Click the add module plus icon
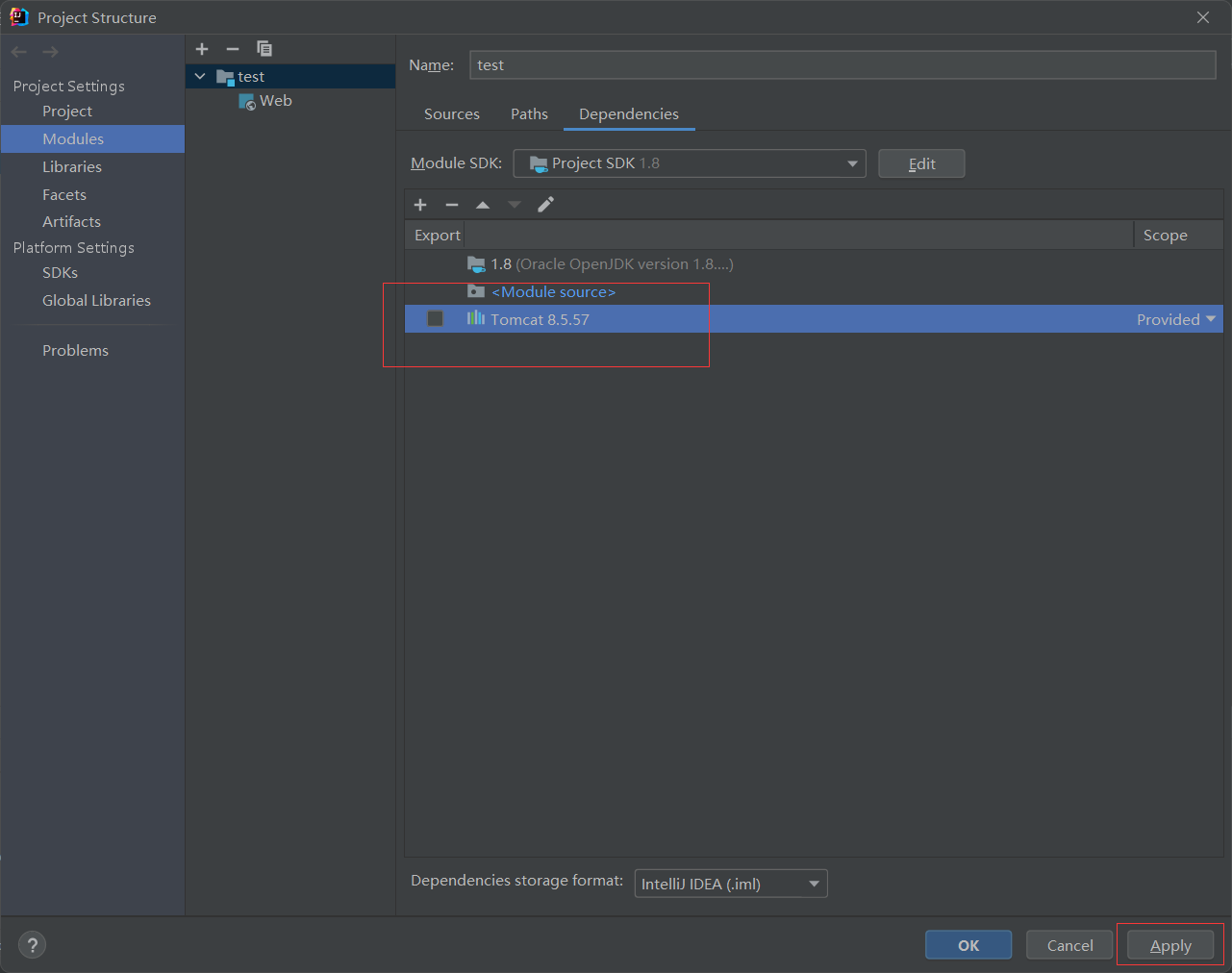Screen dimensions: 1232x973 tap(202, 49)
